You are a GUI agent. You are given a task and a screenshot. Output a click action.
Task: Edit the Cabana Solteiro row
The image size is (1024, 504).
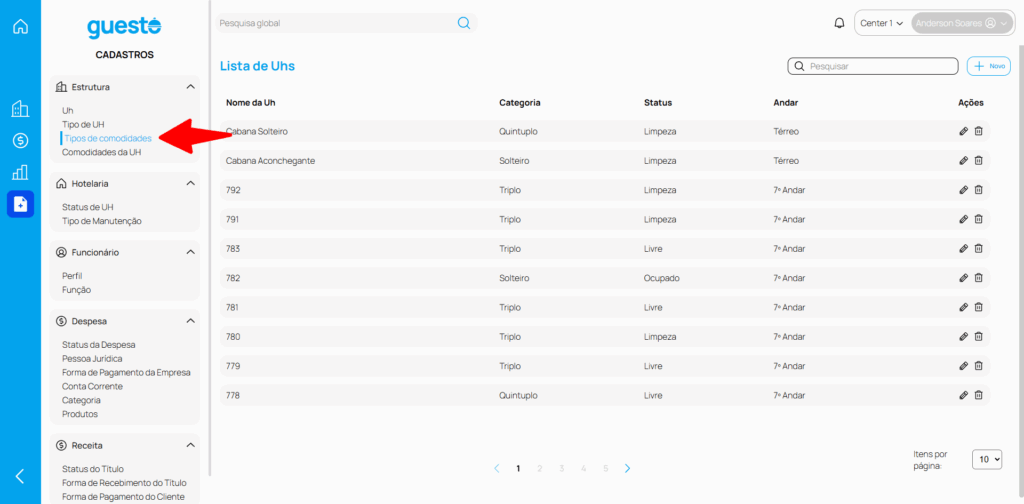tap(963, 131)
